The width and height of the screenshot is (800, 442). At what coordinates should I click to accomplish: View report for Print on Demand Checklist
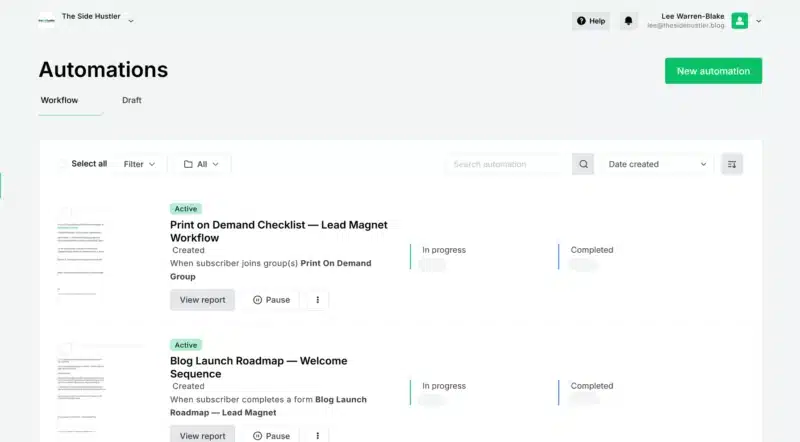click(x=203, y=300)
